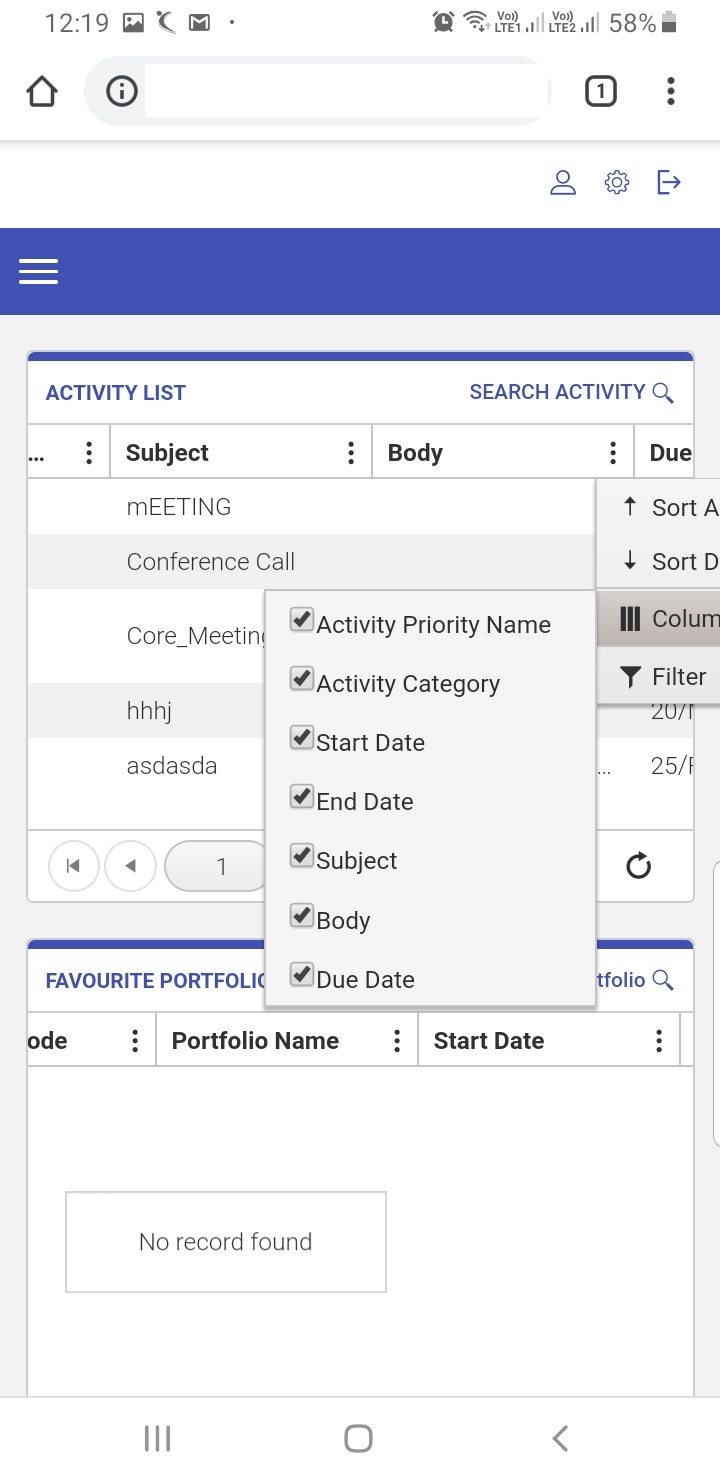Click the browser home icon
Image resolution: width=720 pixels, height=1480 pixels.
[x=42, y=92]
